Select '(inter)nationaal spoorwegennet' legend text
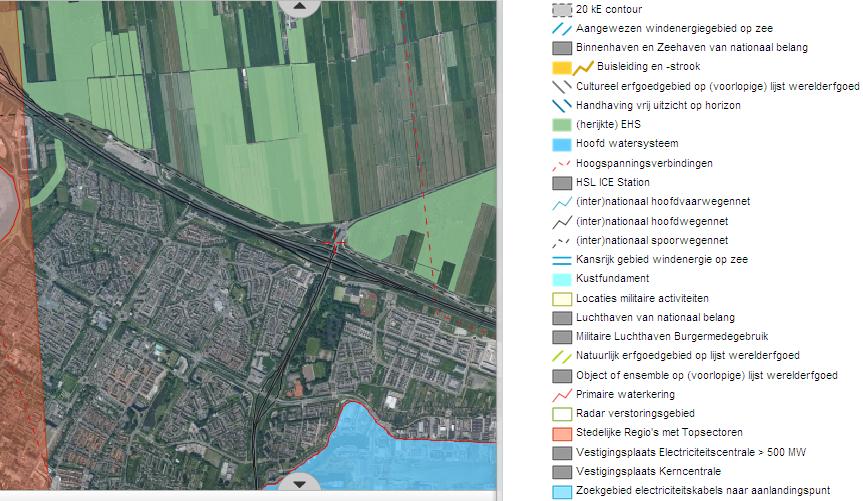Screen dimensions: 863x501 pyautogui.click(x=652, y=241)
